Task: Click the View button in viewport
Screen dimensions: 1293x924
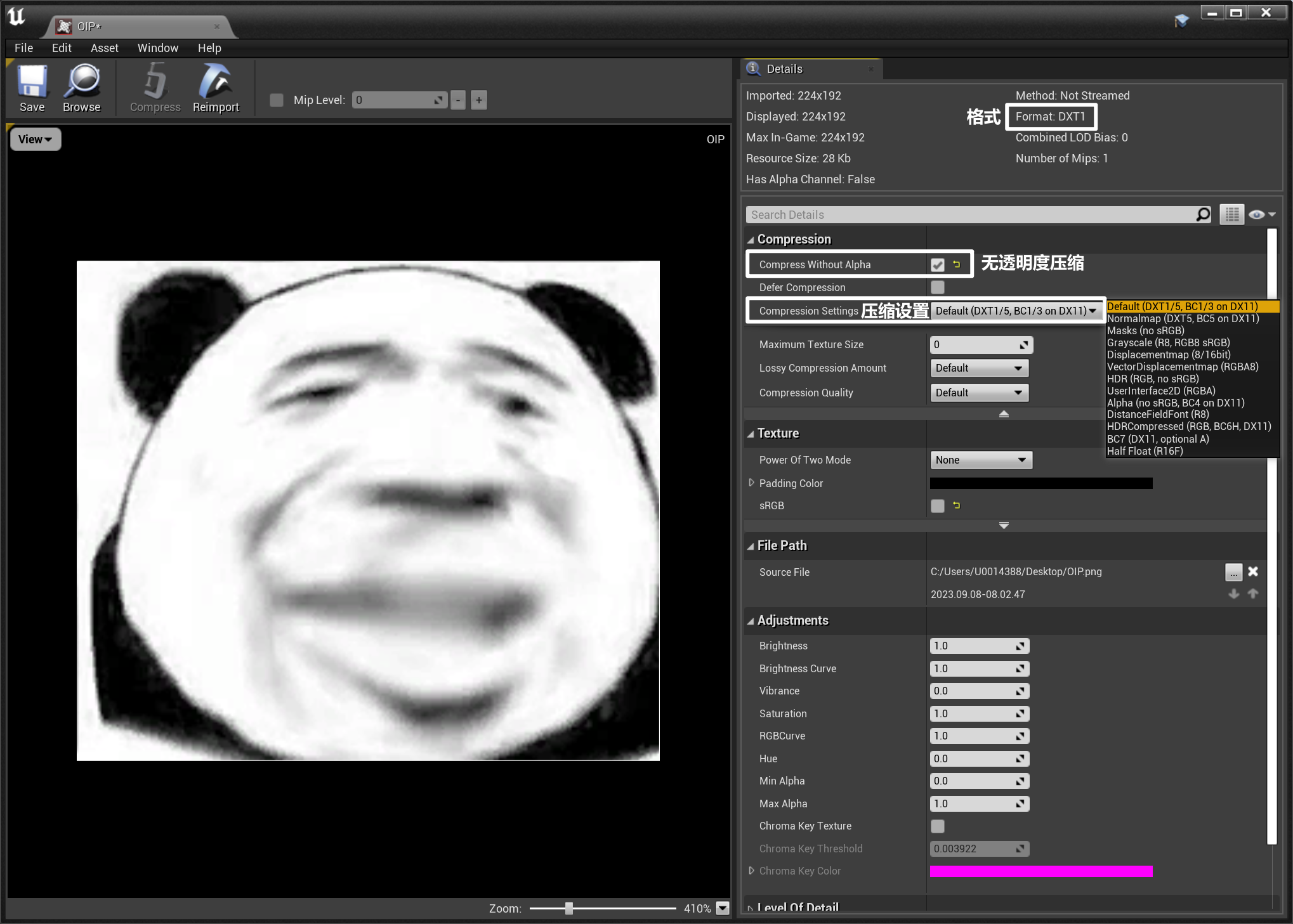Action: (36, 140)
